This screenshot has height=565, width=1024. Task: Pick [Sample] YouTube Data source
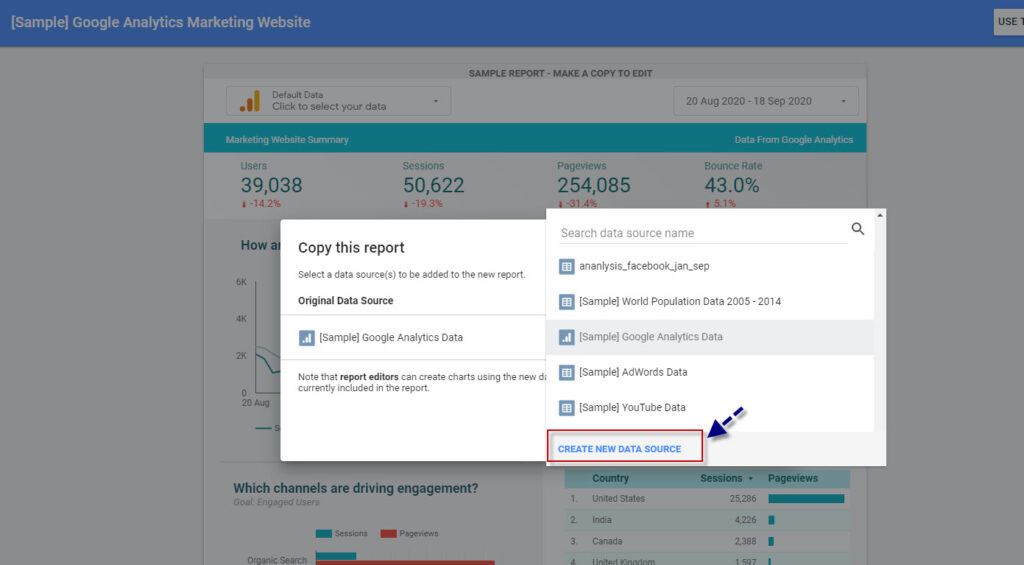[710, 408]
